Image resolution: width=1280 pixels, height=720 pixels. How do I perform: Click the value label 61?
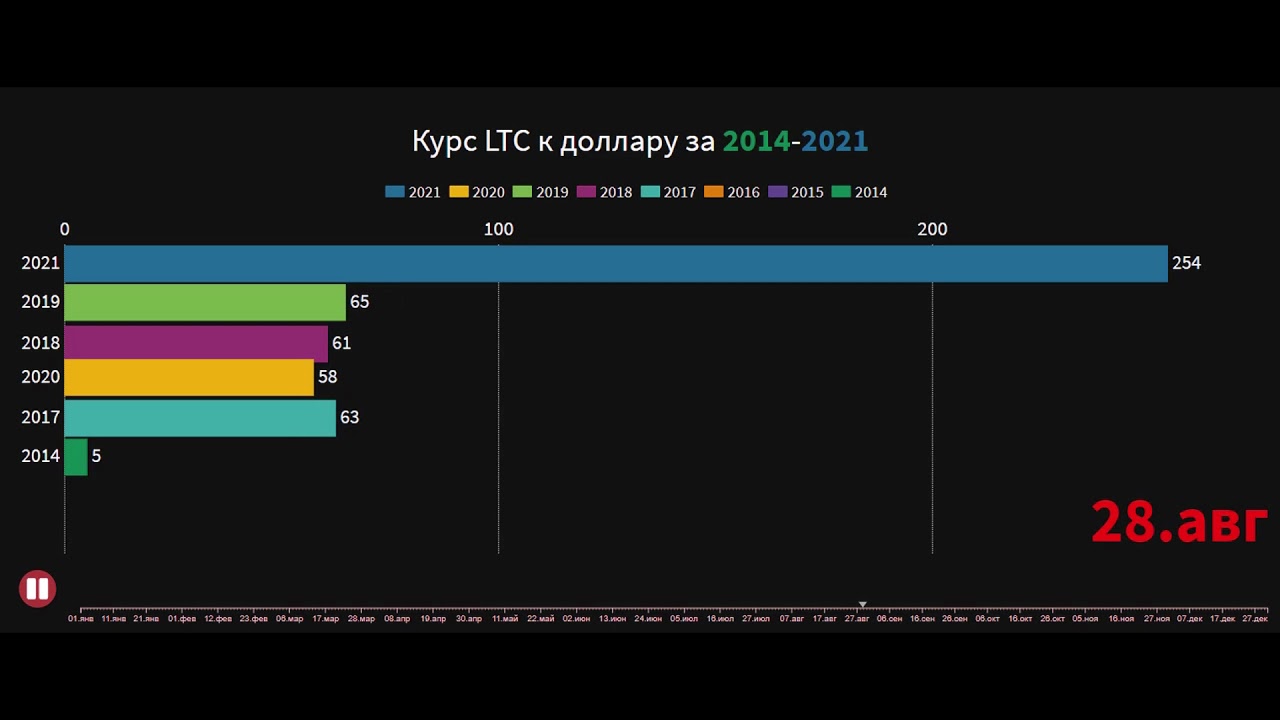click(342, 343)
